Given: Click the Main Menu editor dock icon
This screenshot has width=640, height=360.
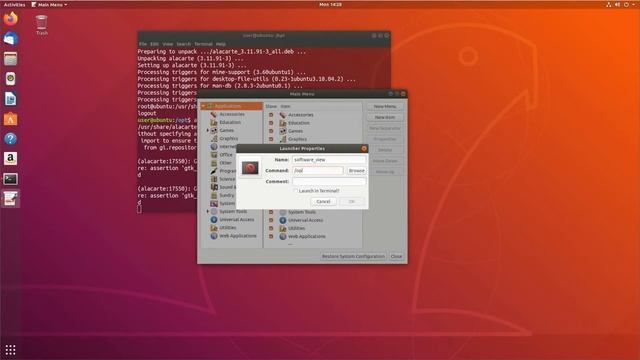Looking at the screenshot, I should tap(11, 199).
